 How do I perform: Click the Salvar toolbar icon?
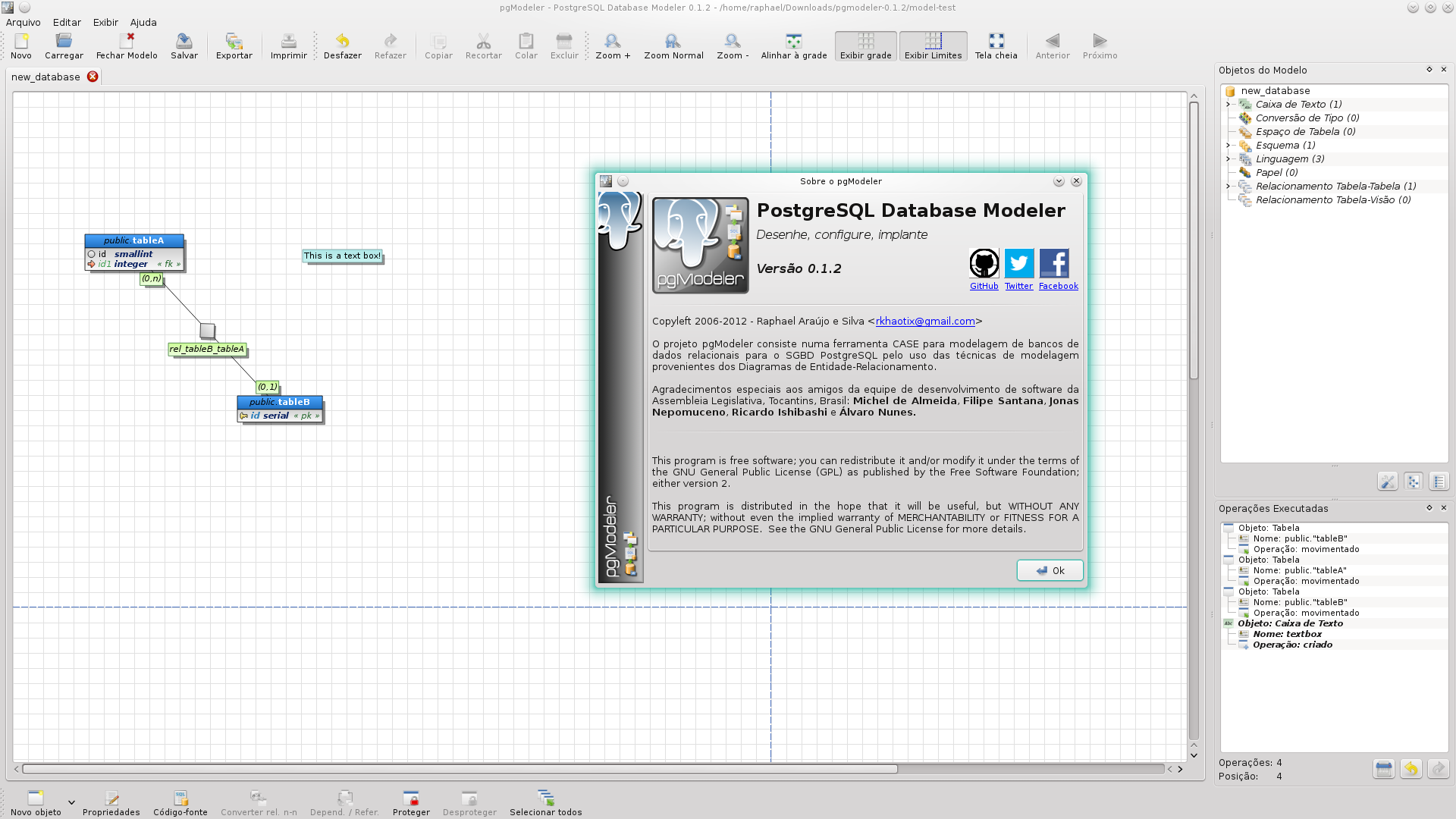[x=184, y=41]
